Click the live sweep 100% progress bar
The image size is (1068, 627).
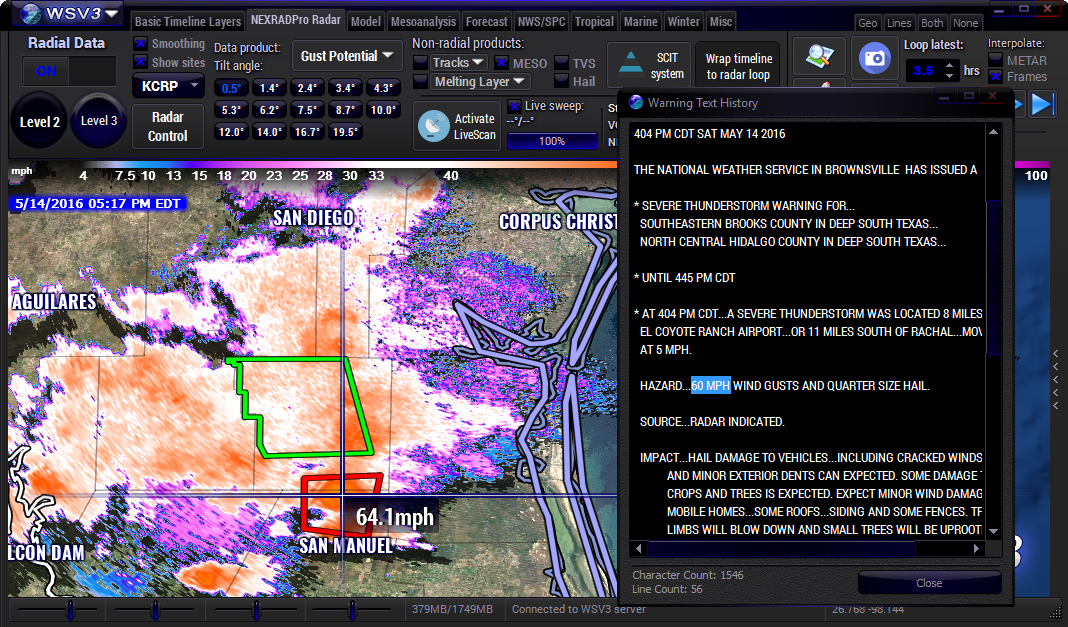[552, 141]
